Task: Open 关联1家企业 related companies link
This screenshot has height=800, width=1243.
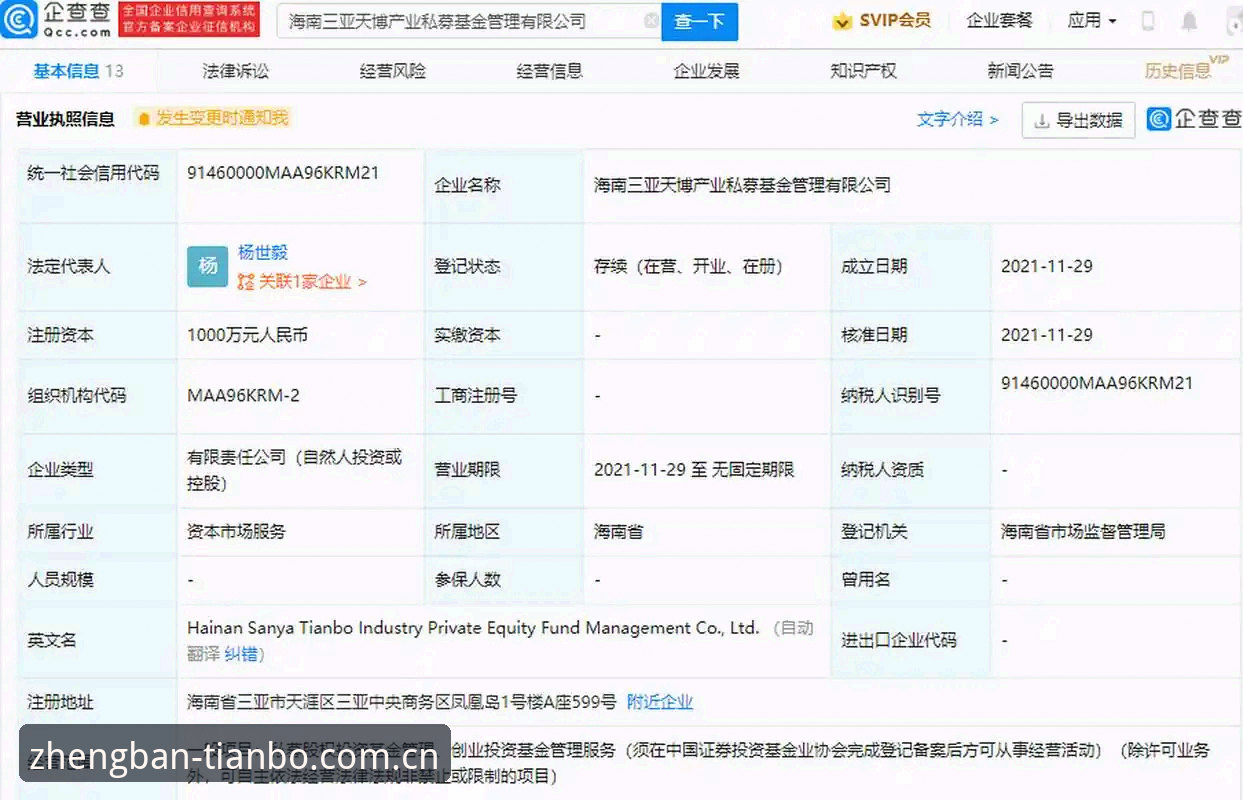Action: [312, 282]
